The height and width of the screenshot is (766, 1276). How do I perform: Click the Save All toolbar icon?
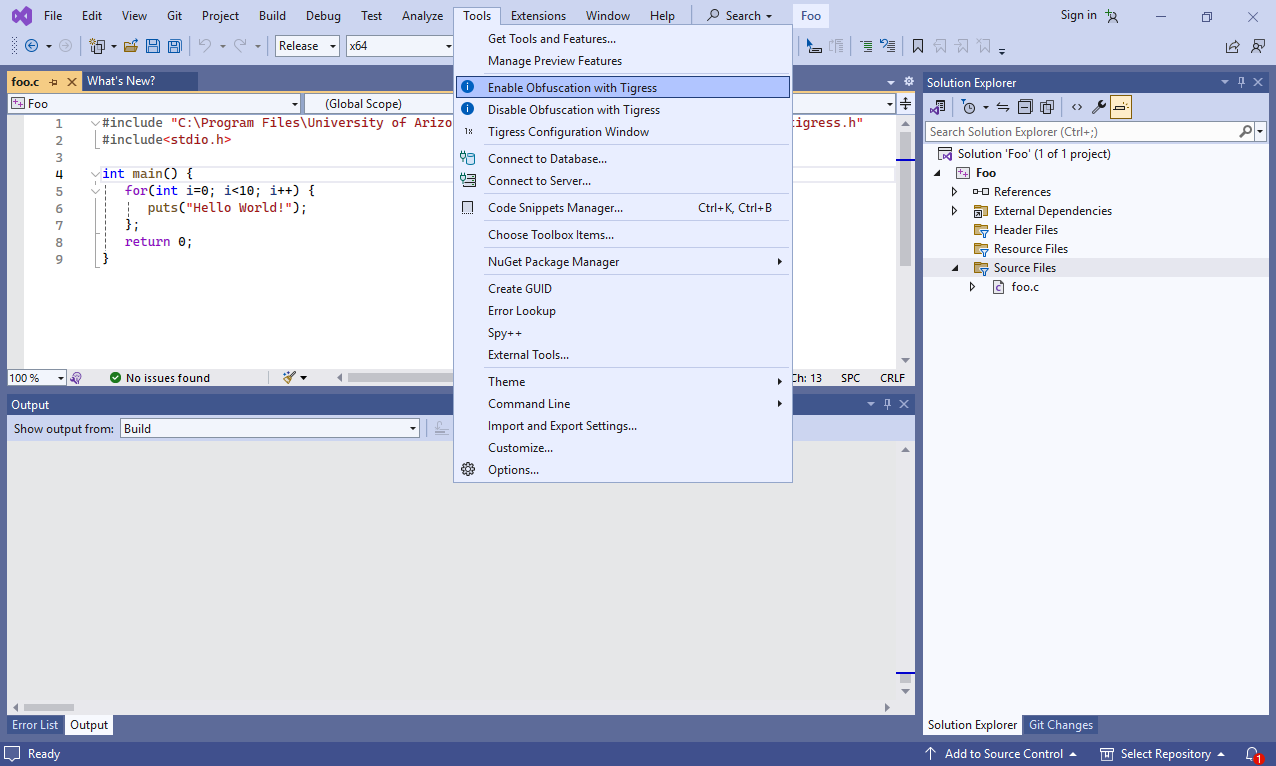click(175, 46)
